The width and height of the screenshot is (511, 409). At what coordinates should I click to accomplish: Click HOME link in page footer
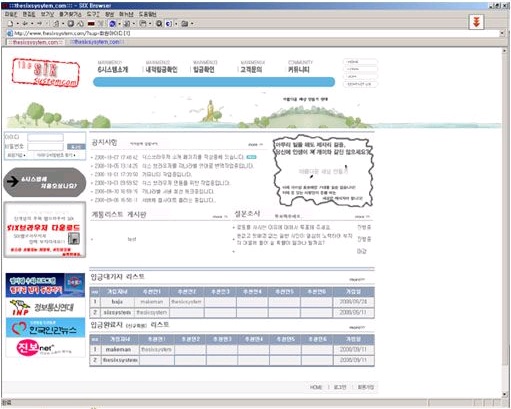(316, 387)
